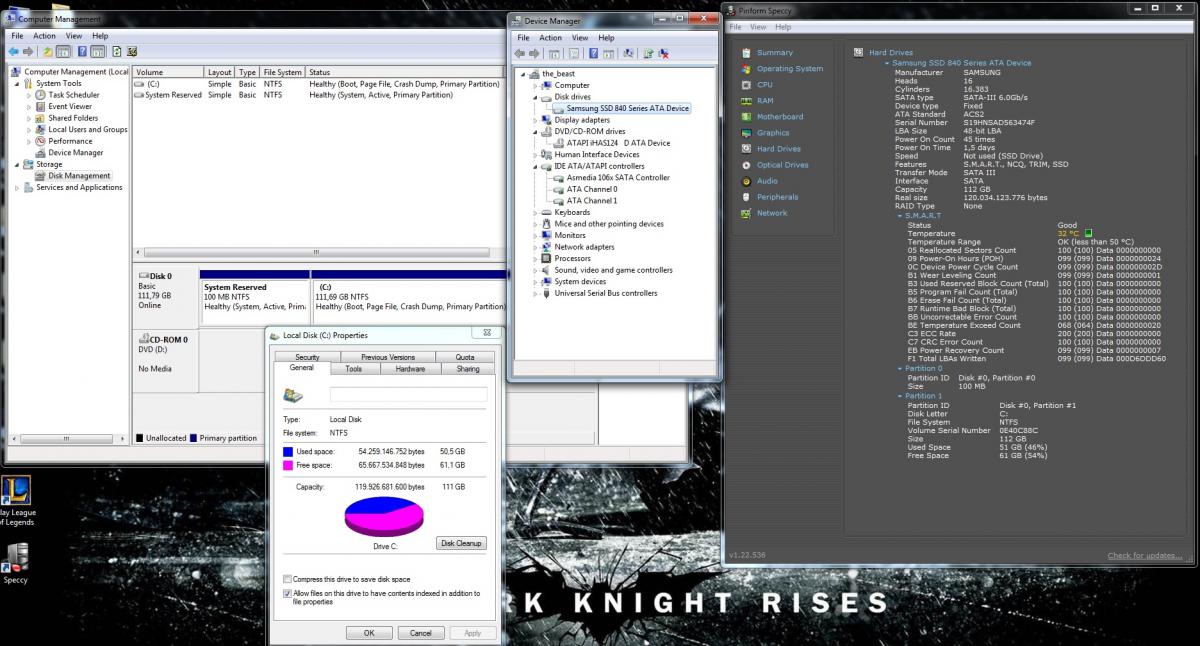Select the Audio icon in Speccy
Screen dimensions: 1200x646
(746, 181)
